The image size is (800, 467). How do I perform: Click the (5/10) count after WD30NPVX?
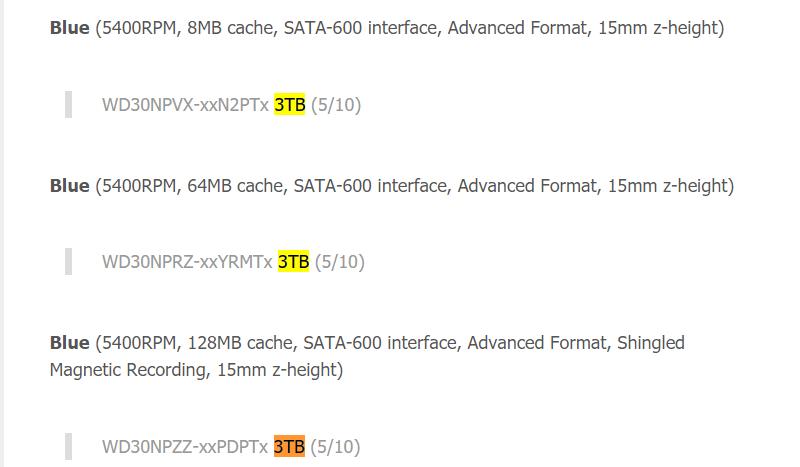point(336,104)
